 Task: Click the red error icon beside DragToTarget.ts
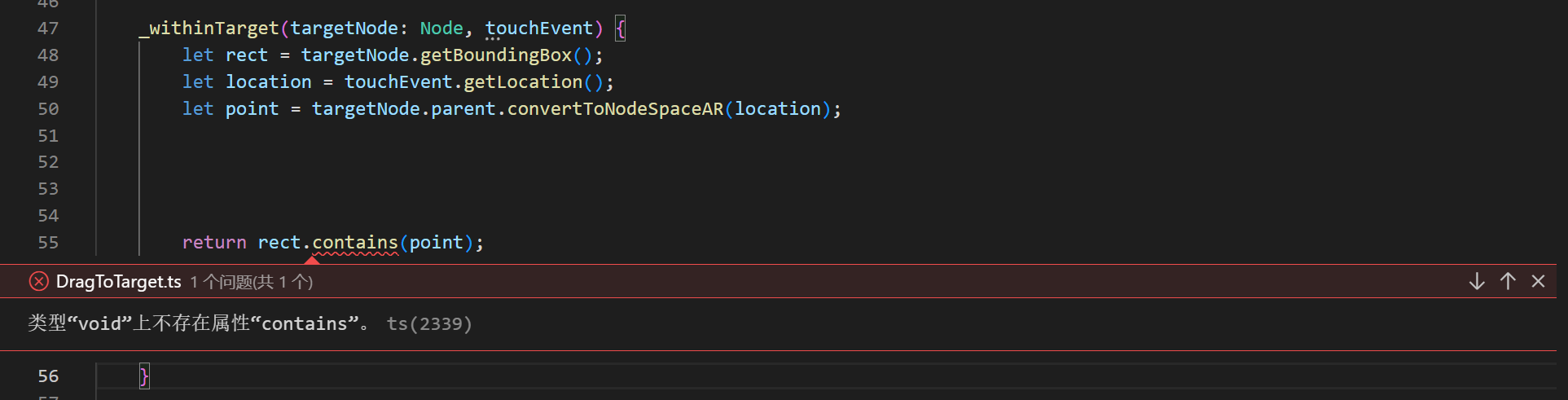click(x=38, y=282)
